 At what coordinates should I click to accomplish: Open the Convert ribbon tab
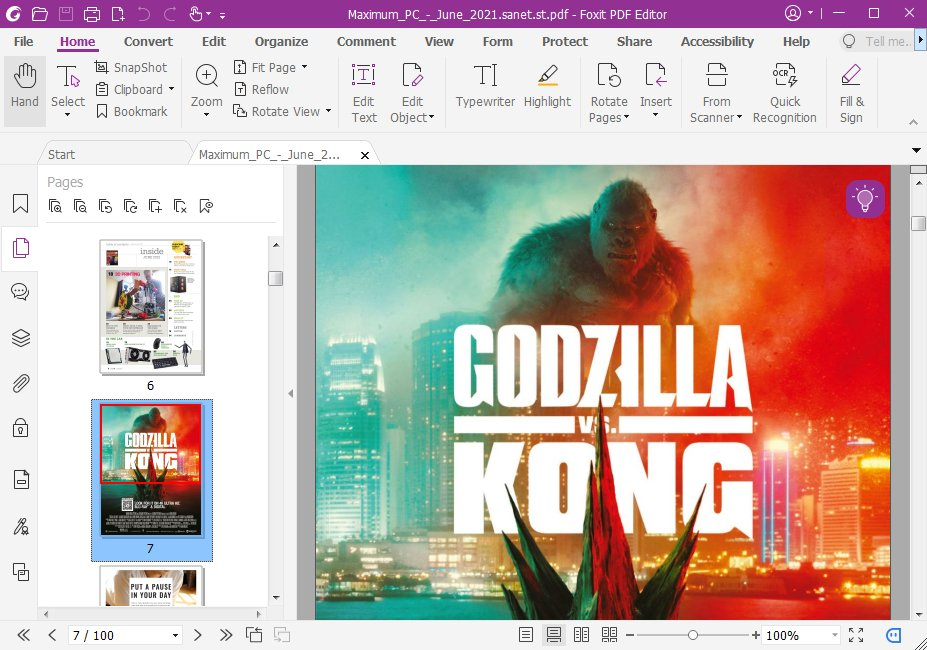(x=148, y=42)
